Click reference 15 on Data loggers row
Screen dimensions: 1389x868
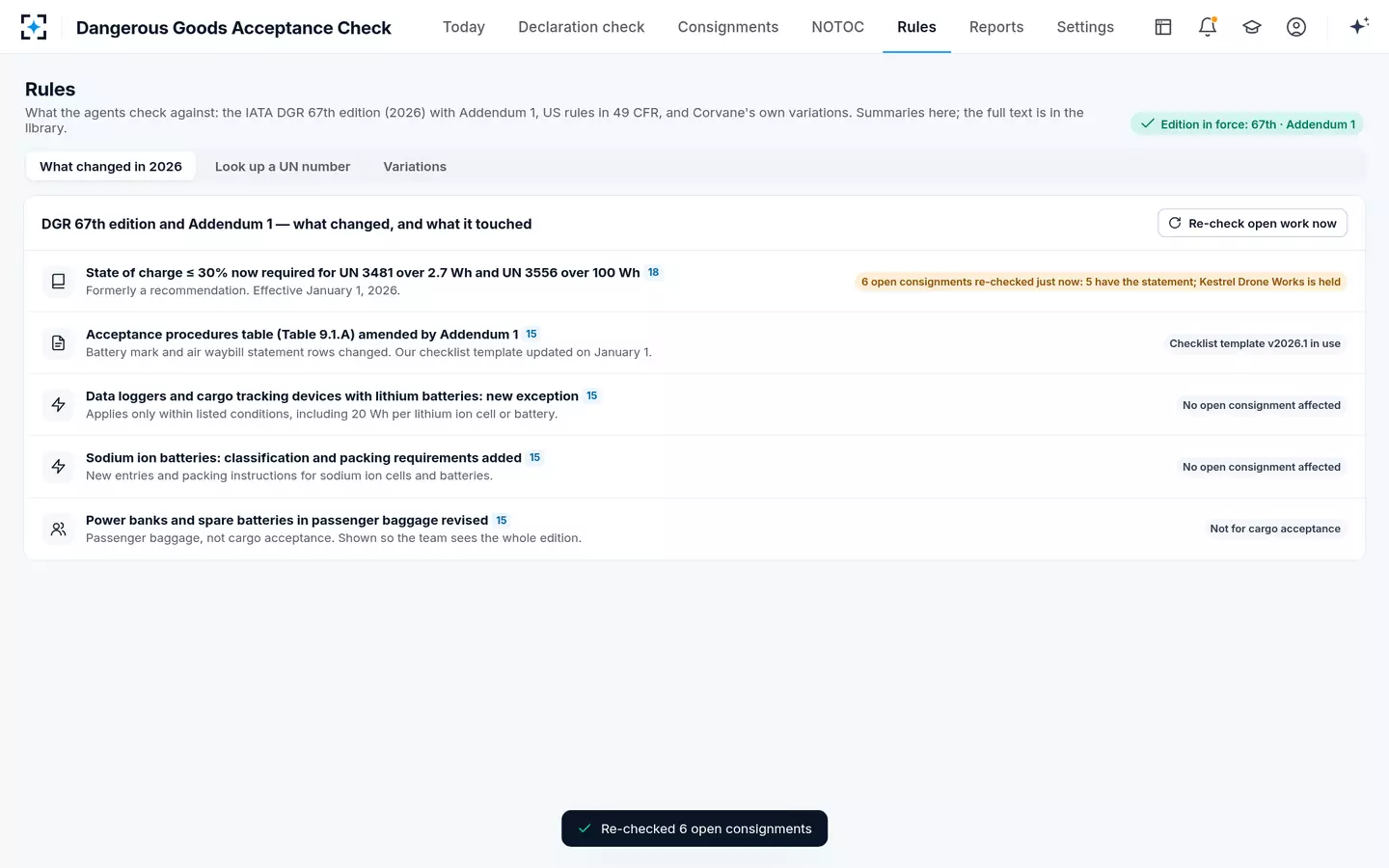[592, 396]
